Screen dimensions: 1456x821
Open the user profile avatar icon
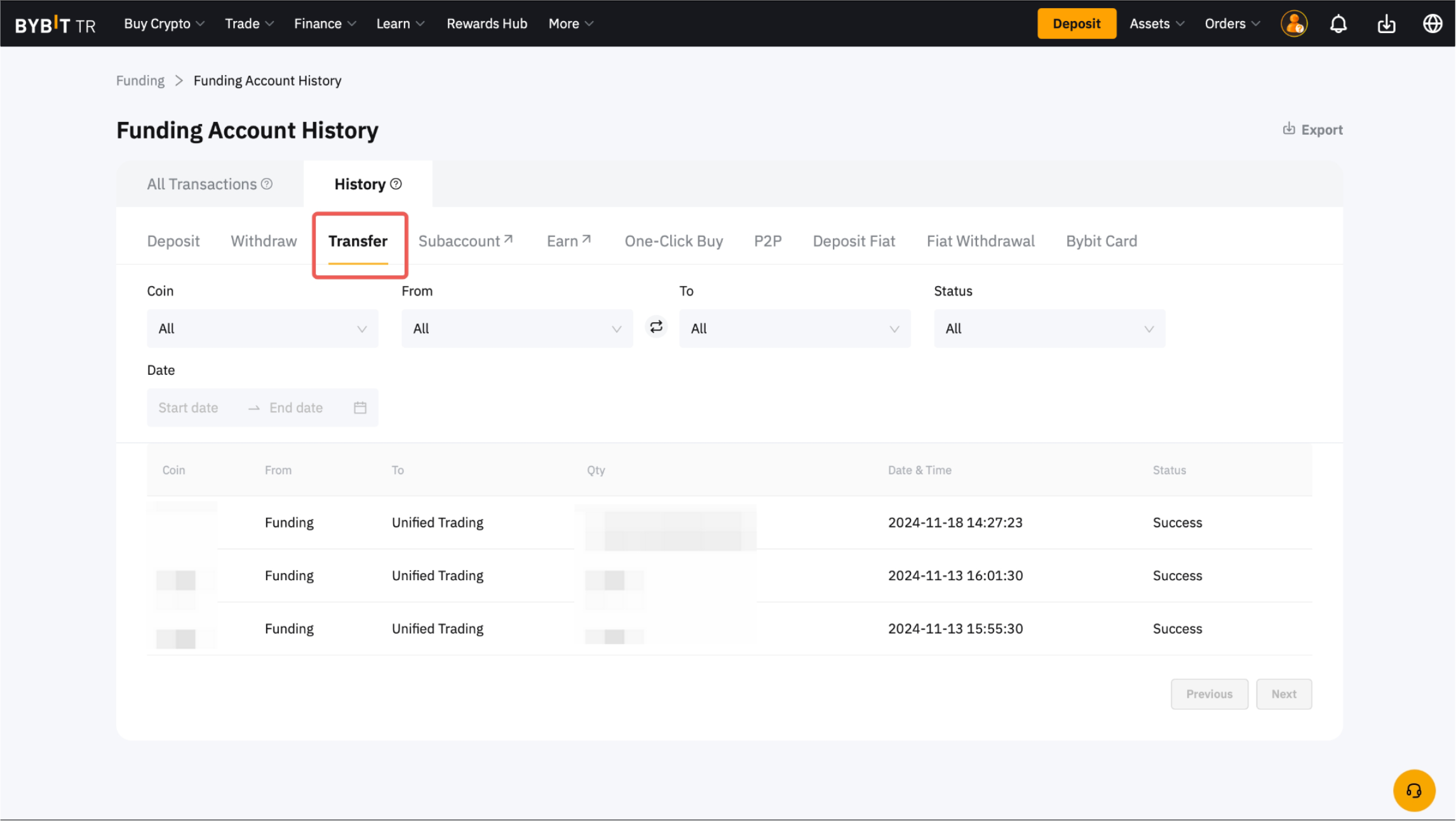[1293, 24]
